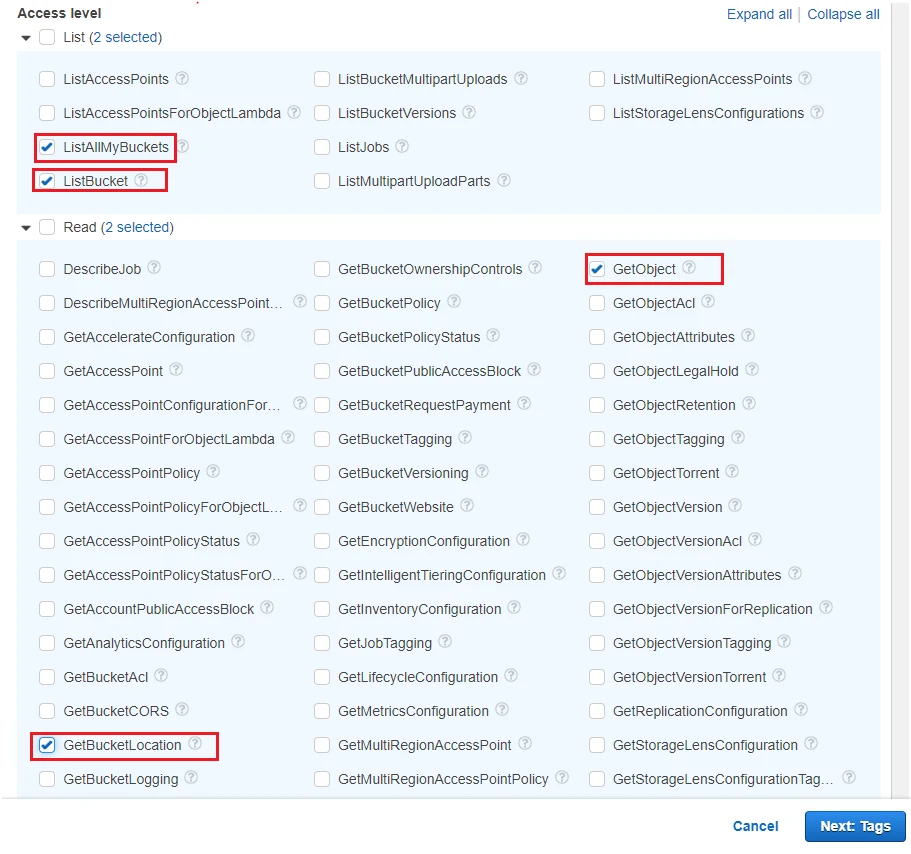Click the GetMetricsConfiguration label

(x=413, y=711)
